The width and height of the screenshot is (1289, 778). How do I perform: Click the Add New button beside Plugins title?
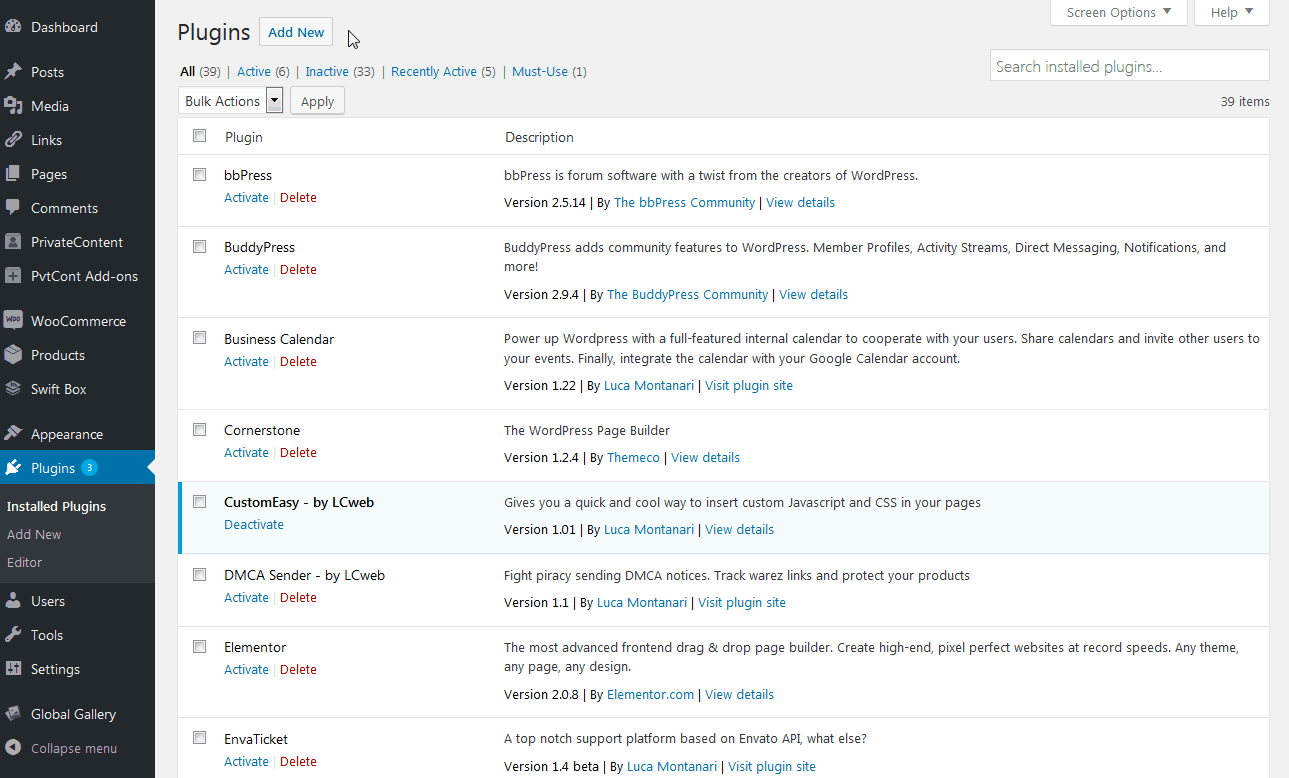tap(296, 32)
